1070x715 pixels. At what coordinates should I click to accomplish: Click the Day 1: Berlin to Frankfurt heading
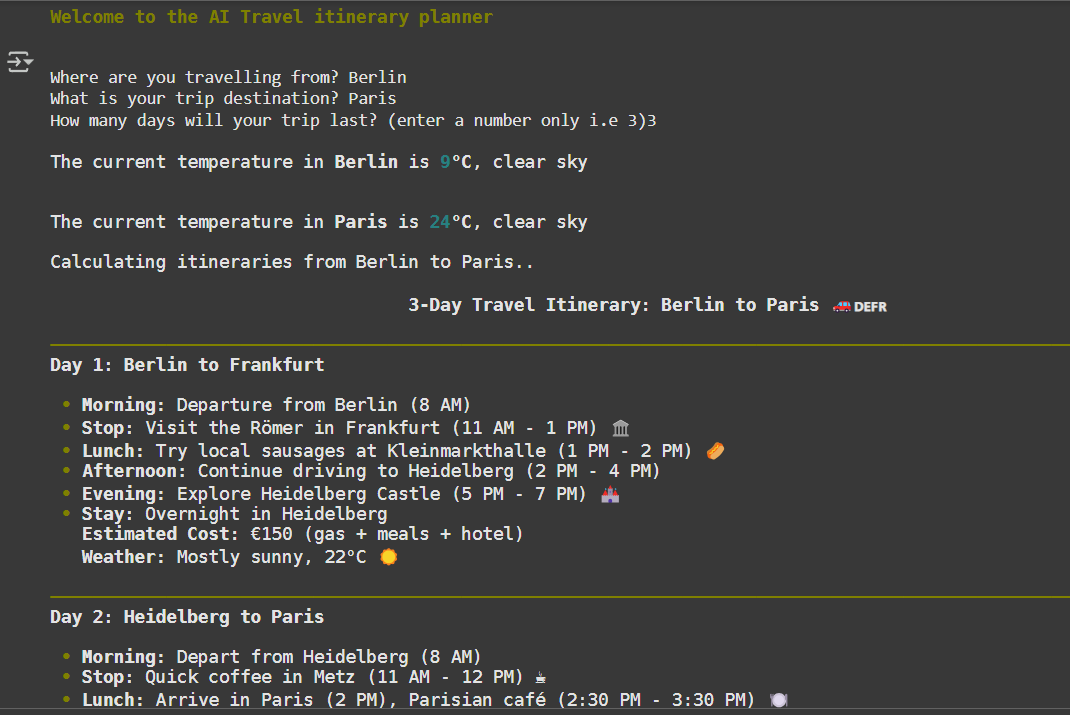[187, 365]
